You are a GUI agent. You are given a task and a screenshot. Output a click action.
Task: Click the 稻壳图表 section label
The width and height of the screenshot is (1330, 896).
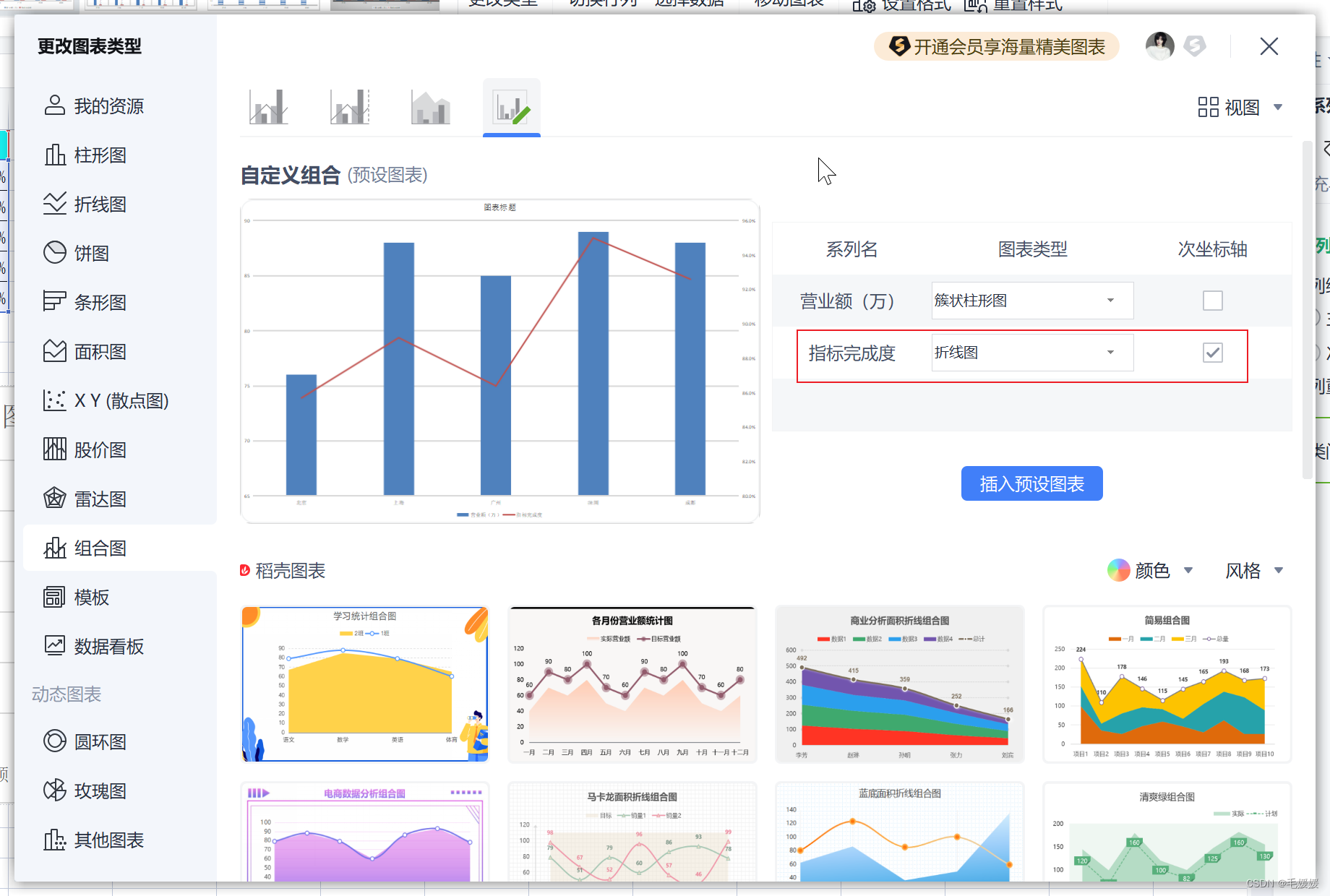point(290,571)
